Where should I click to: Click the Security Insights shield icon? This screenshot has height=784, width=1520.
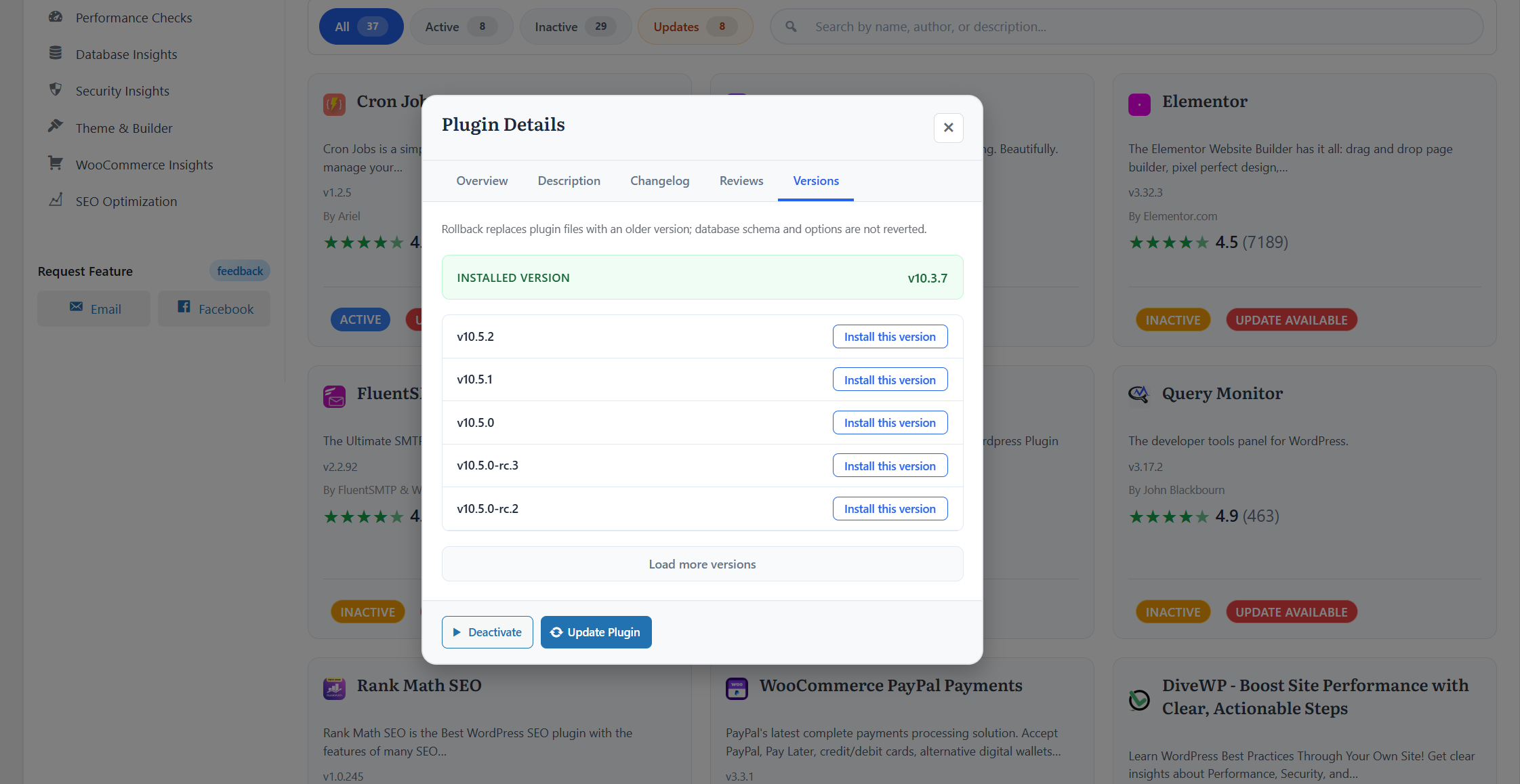pos(56,89)
